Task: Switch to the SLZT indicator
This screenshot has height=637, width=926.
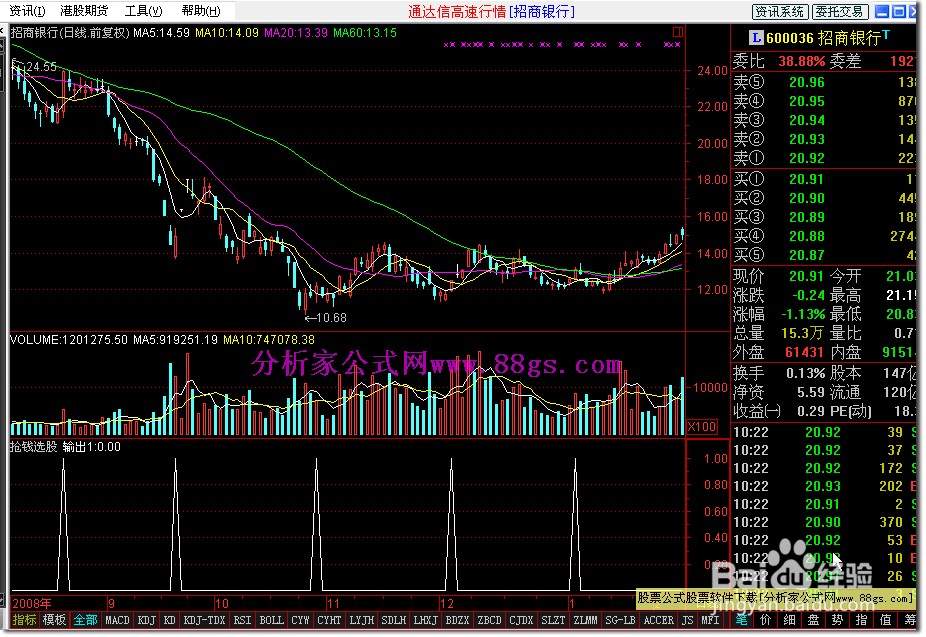Action: coord(553,620)
